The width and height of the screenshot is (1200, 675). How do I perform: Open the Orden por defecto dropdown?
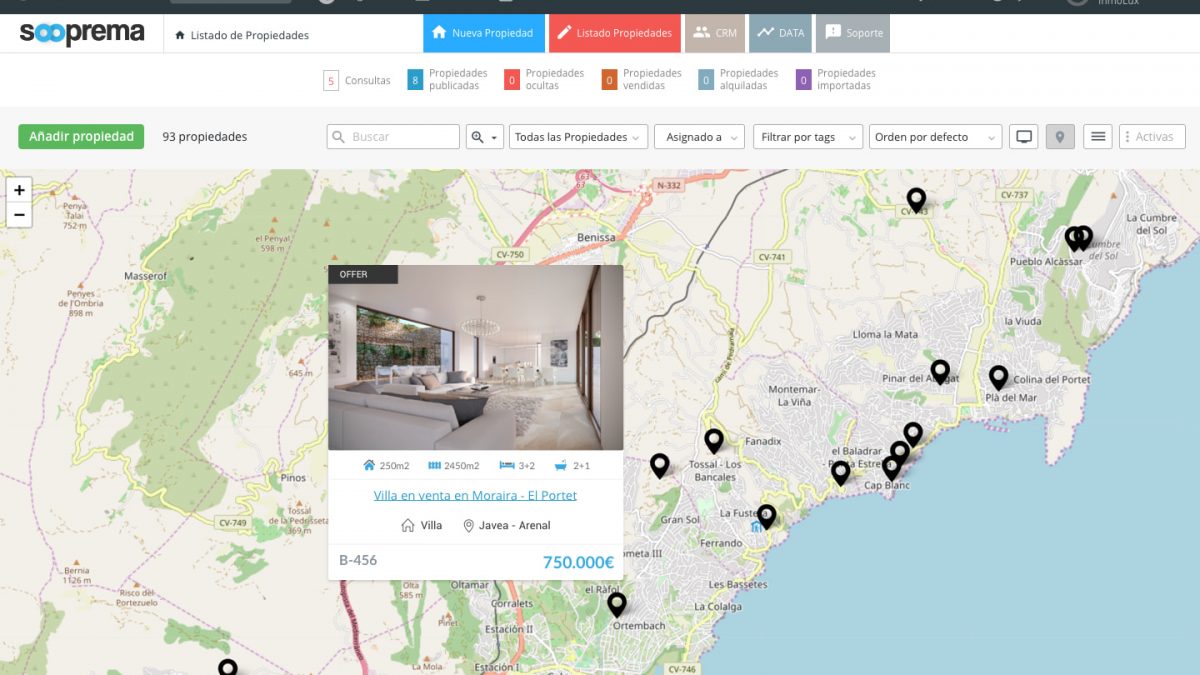coord(935,137)
